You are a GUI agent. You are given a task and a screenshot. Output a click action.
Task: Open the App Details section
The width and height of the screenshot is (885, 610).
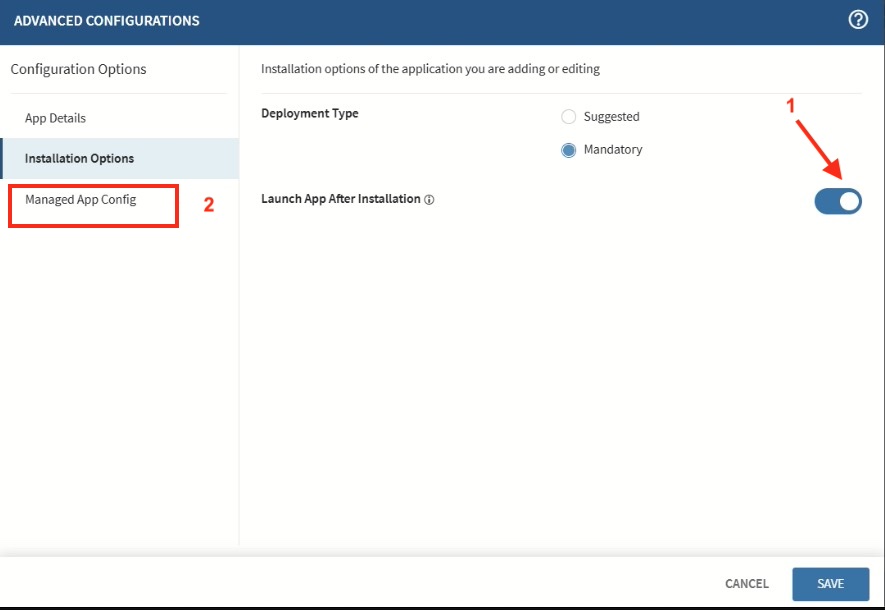point(55,118)
